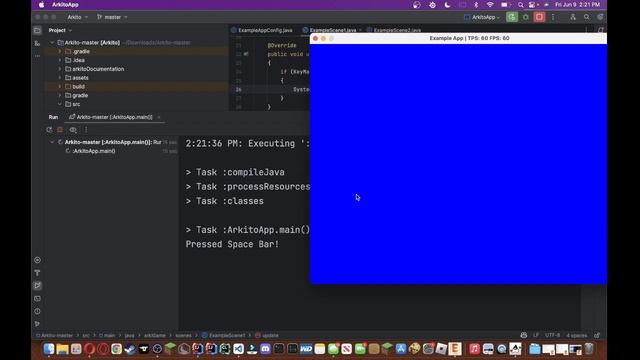Open the Project view dropdown

(60, 30)
